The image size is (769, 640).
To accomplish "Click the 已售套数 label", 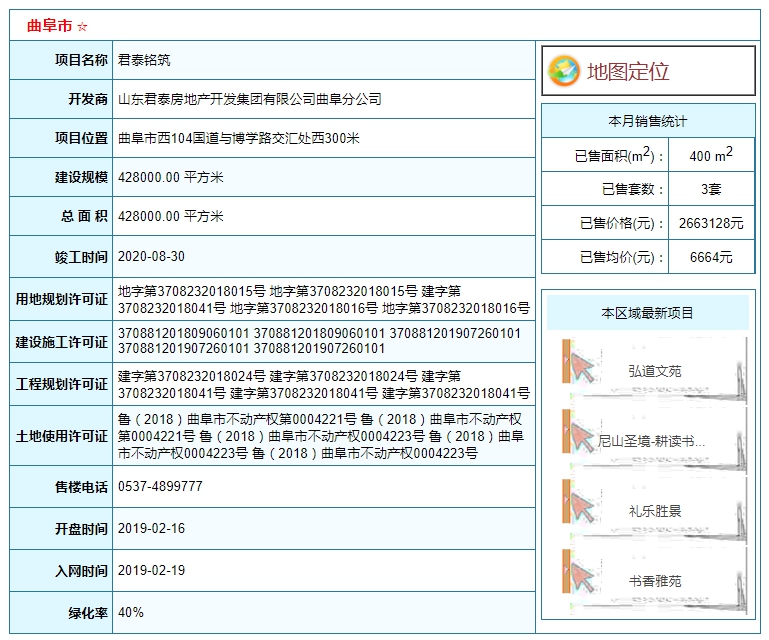I will (633, 189).
